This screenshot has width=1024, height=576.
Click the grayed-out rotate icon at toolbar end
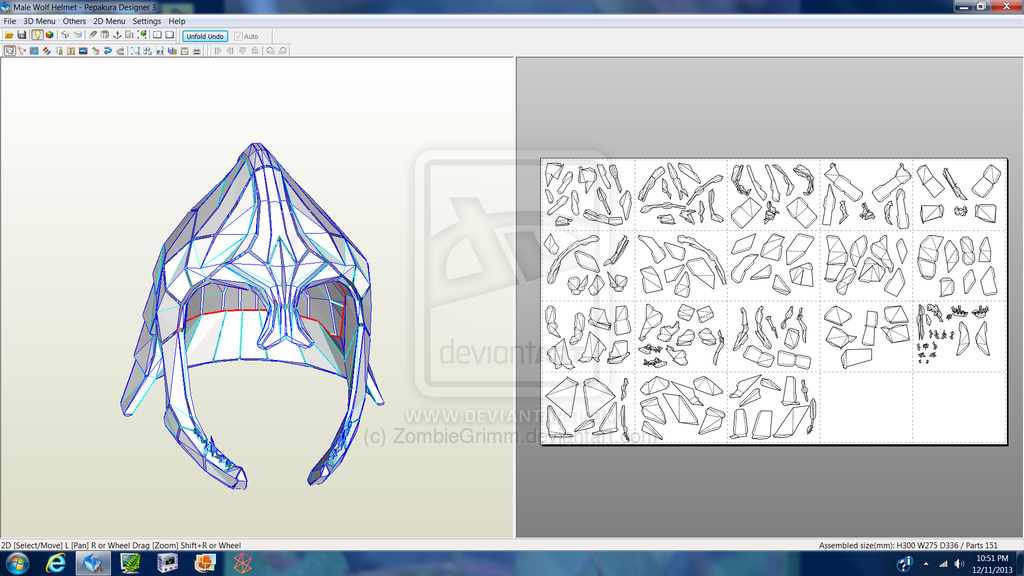click(x=283, y=50)
